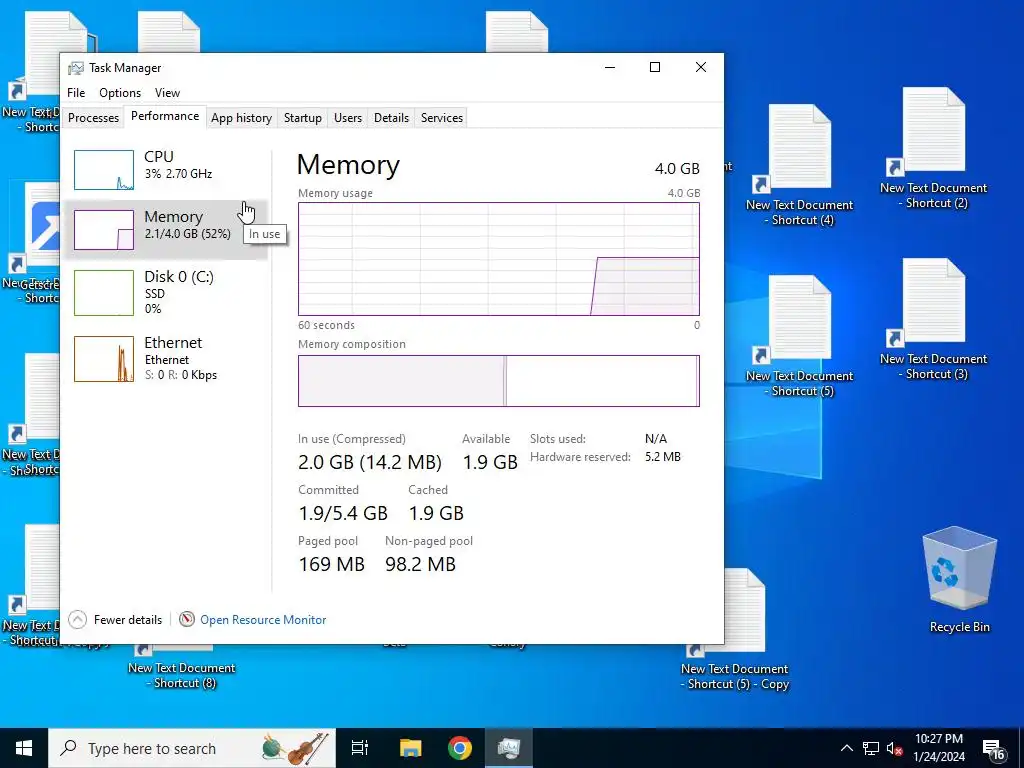Viewport: 1024px width, 768px height.
Task: Open the notification center icon
Action: 993,749
